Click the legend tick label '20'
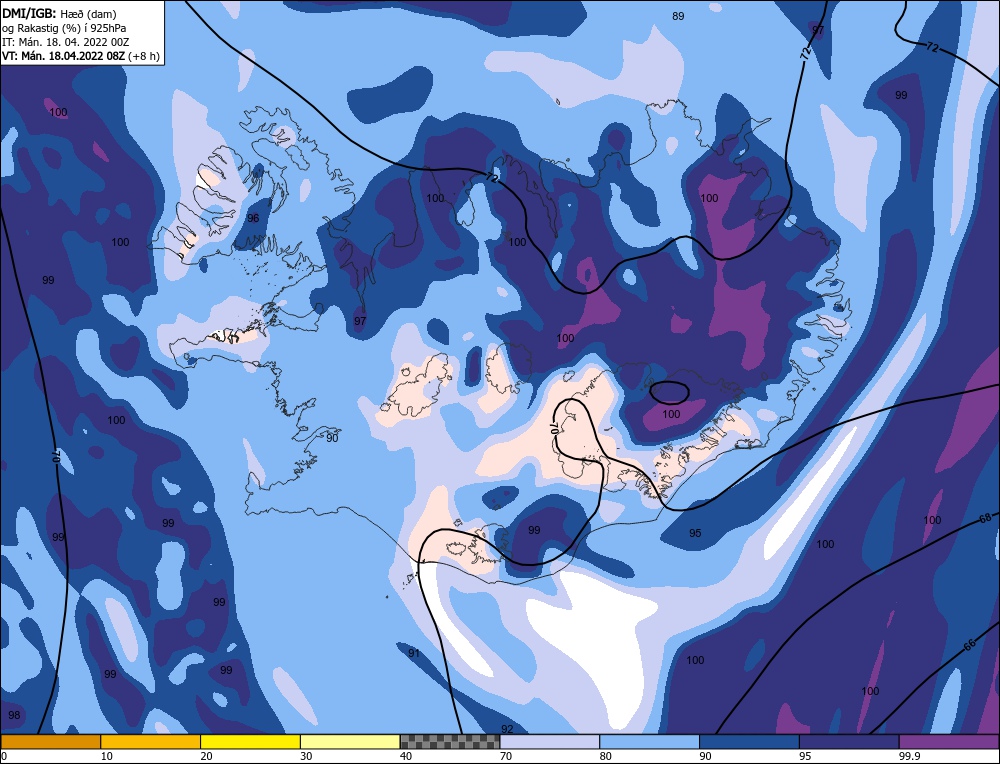The width and height of the screenshot is (1000, 764). 206,756
